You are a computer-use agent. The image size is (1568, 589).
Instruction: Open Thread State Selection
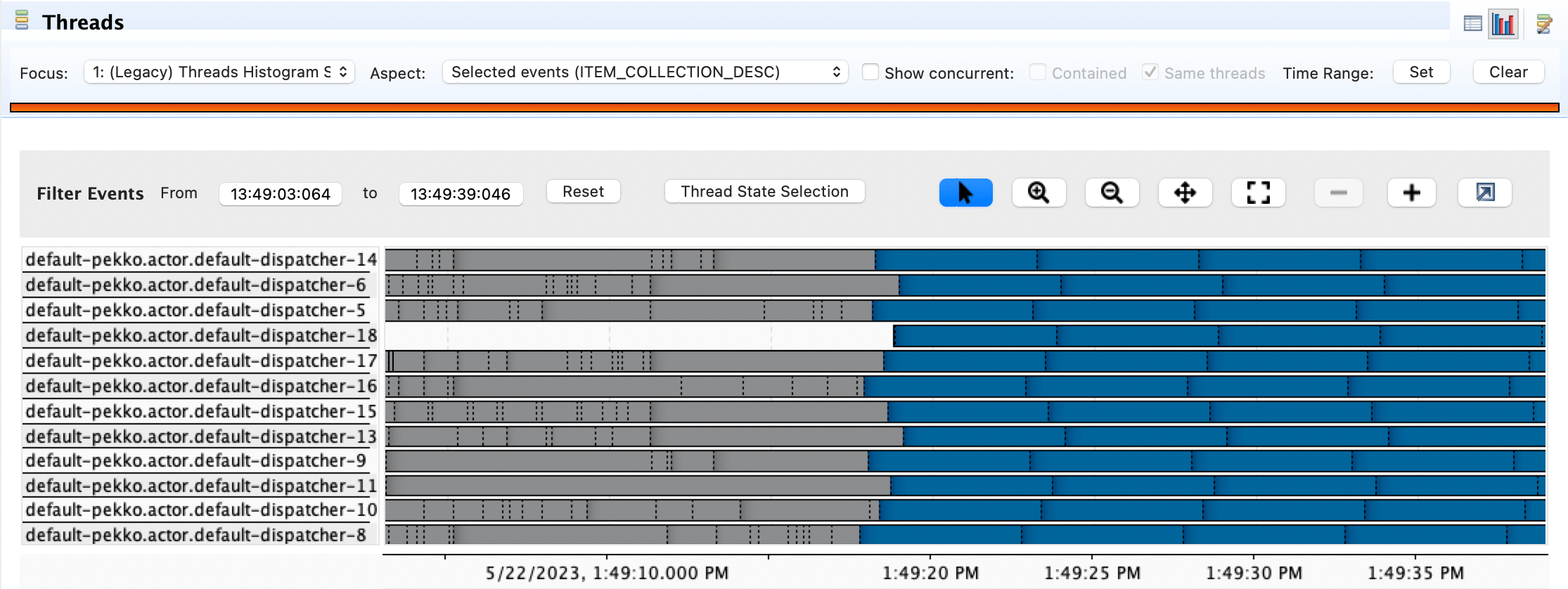[x=764, y=192]
